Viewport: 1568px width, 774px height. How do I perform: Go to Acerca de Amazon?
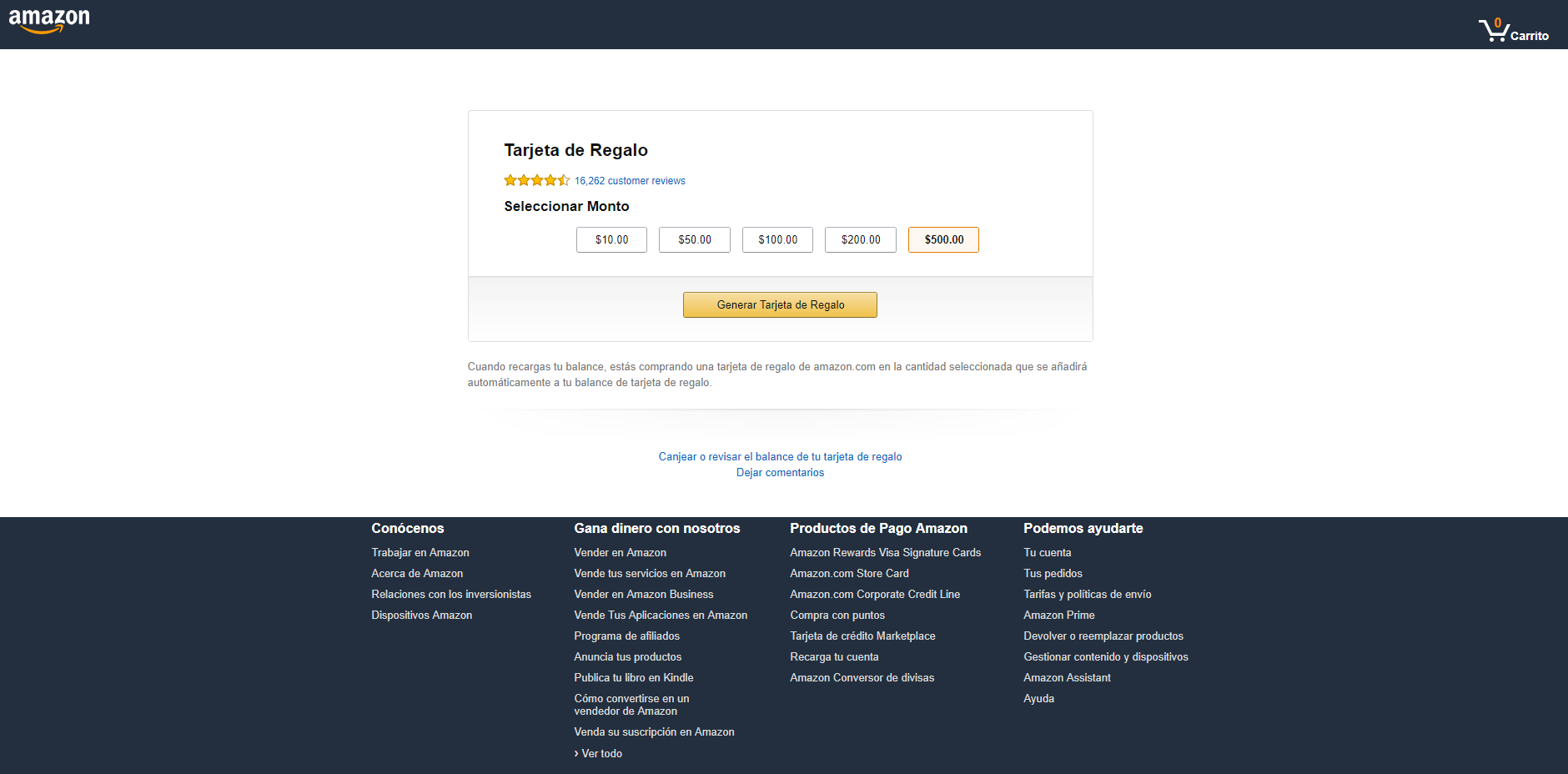click(x=417, y=573)
